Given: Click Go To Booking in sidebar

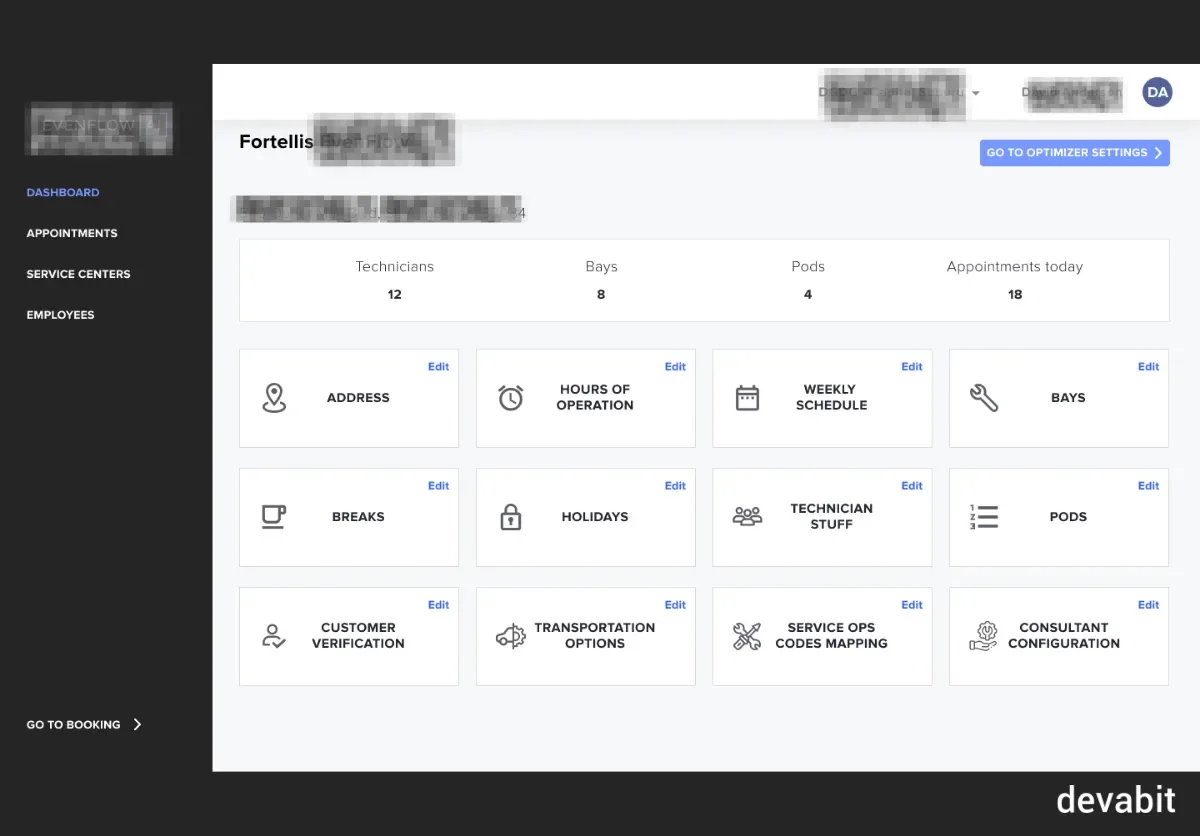Looking at the screenshot, I should (73, 724).
